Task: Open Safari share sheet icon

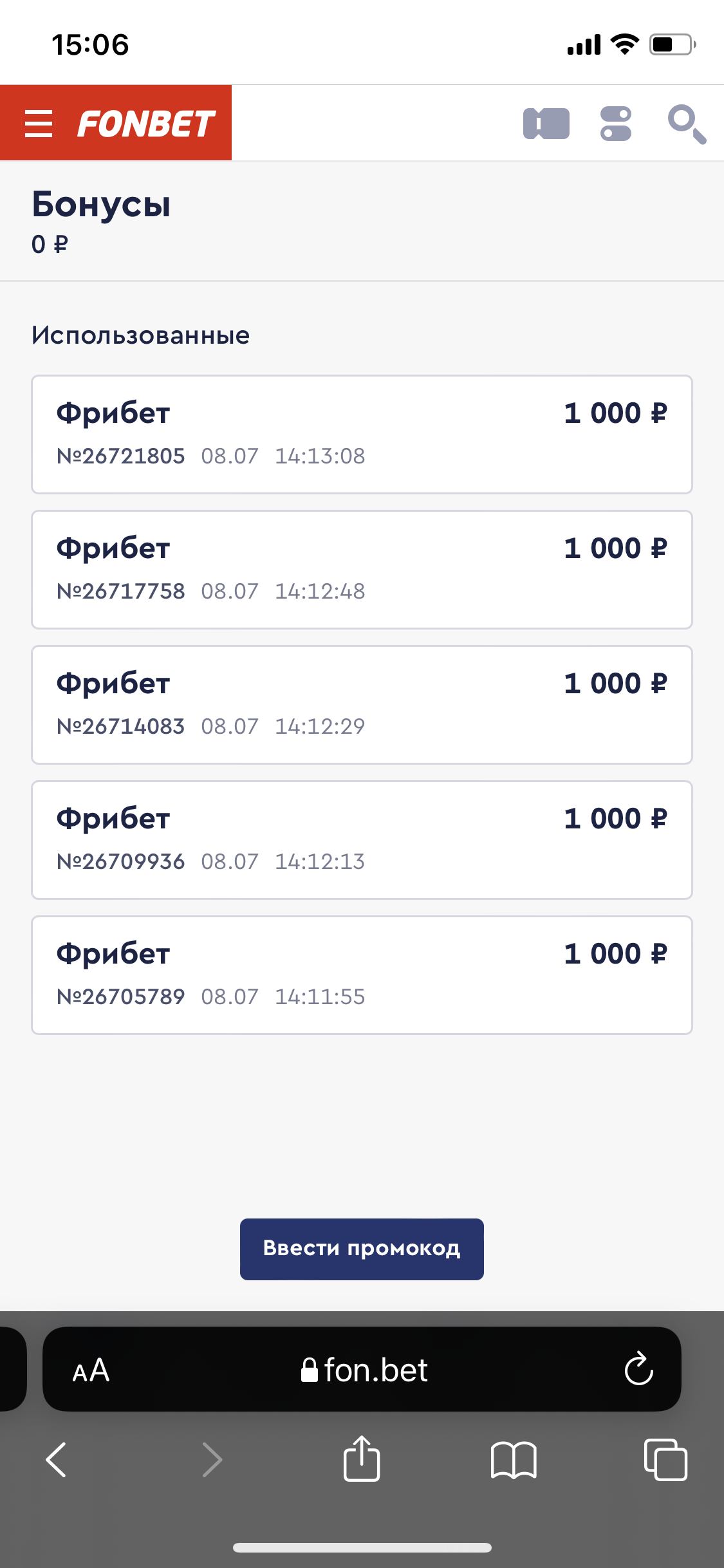Action: tap(362, 1459)
